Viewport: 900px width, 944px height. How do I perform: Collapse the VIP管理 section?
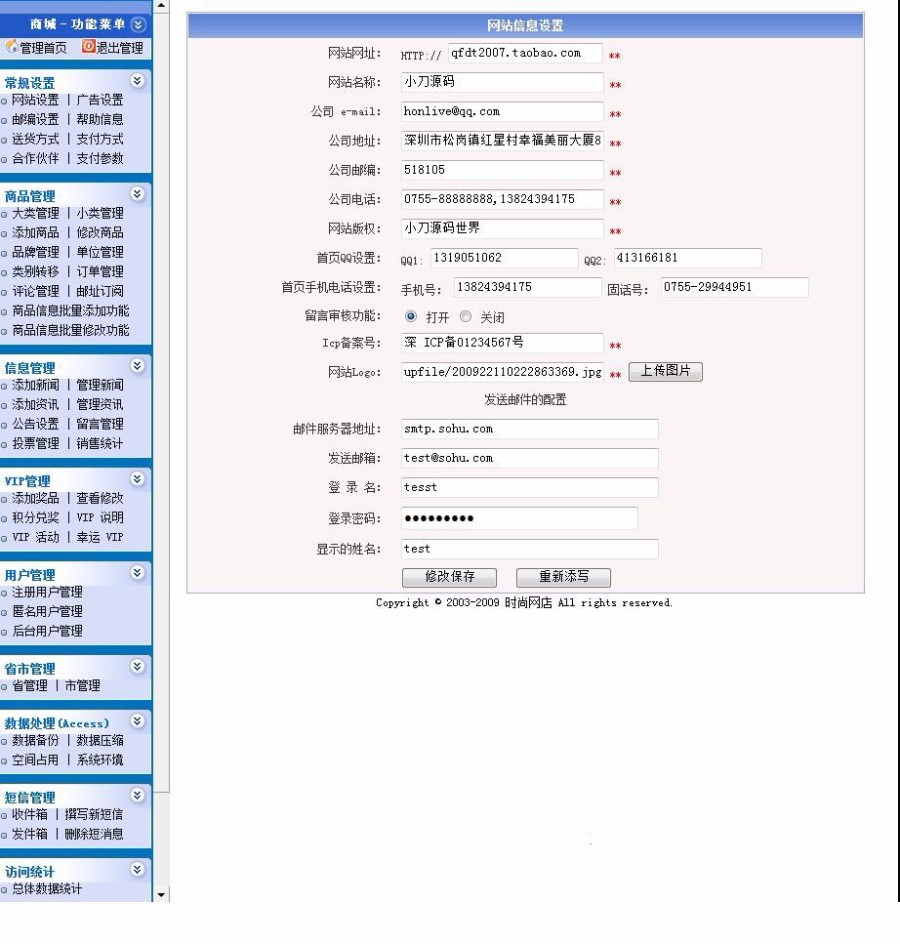[137, 479]
